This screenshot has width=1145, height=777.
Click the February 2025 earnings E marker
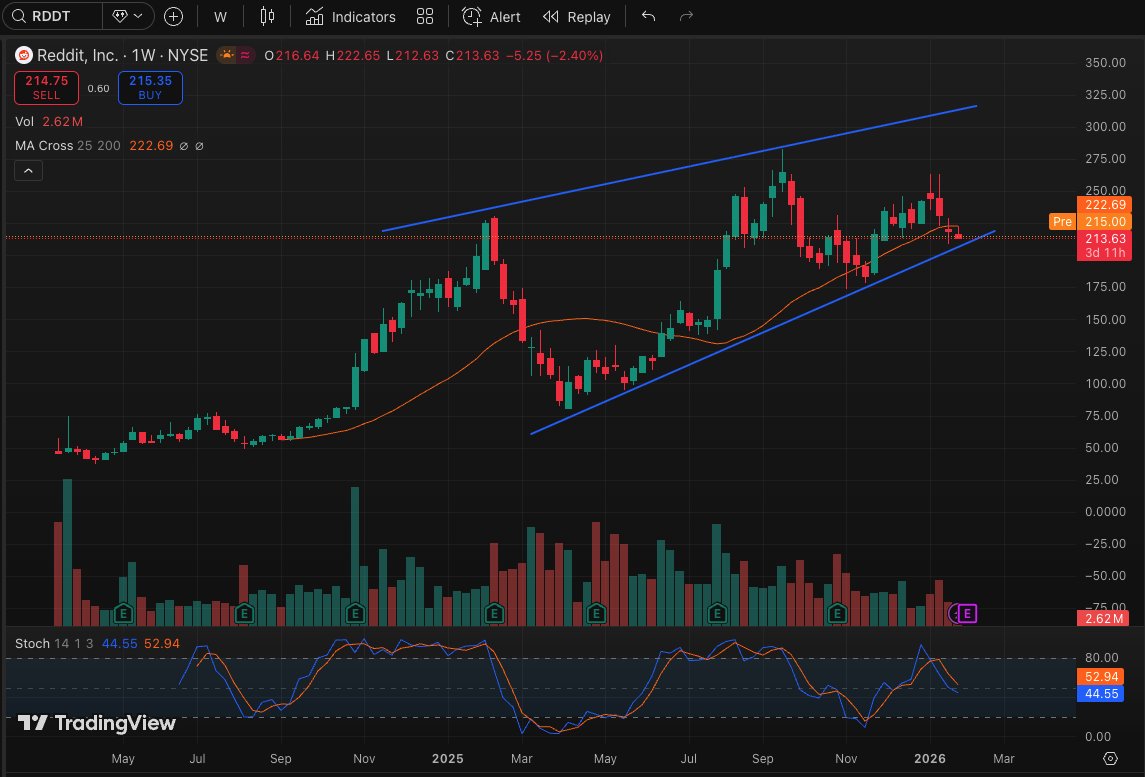tap(494, 613)
